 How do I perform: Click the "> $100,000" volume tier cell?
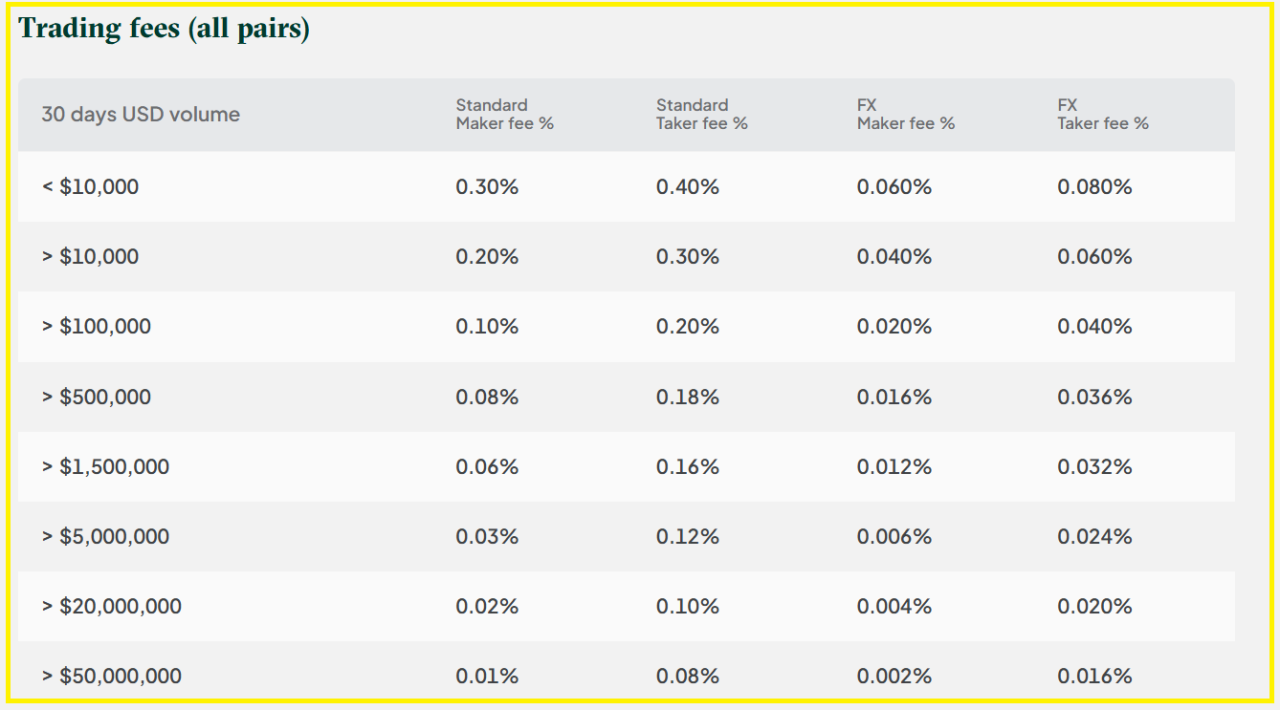pos(96,327)
